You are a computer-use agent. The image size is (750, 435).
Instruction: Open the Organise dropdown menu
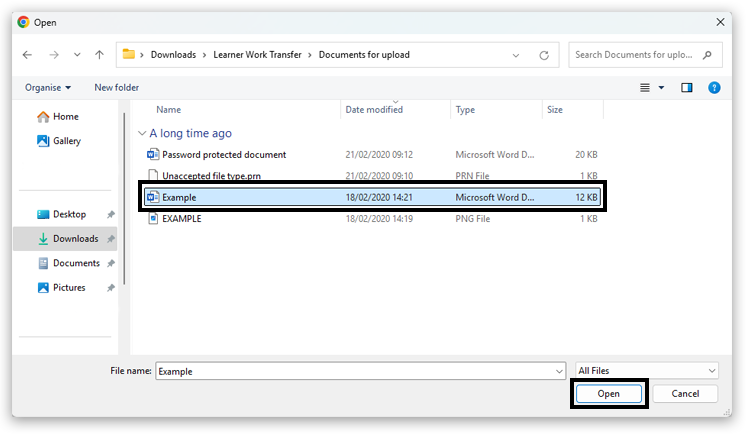tap(48, 88)
